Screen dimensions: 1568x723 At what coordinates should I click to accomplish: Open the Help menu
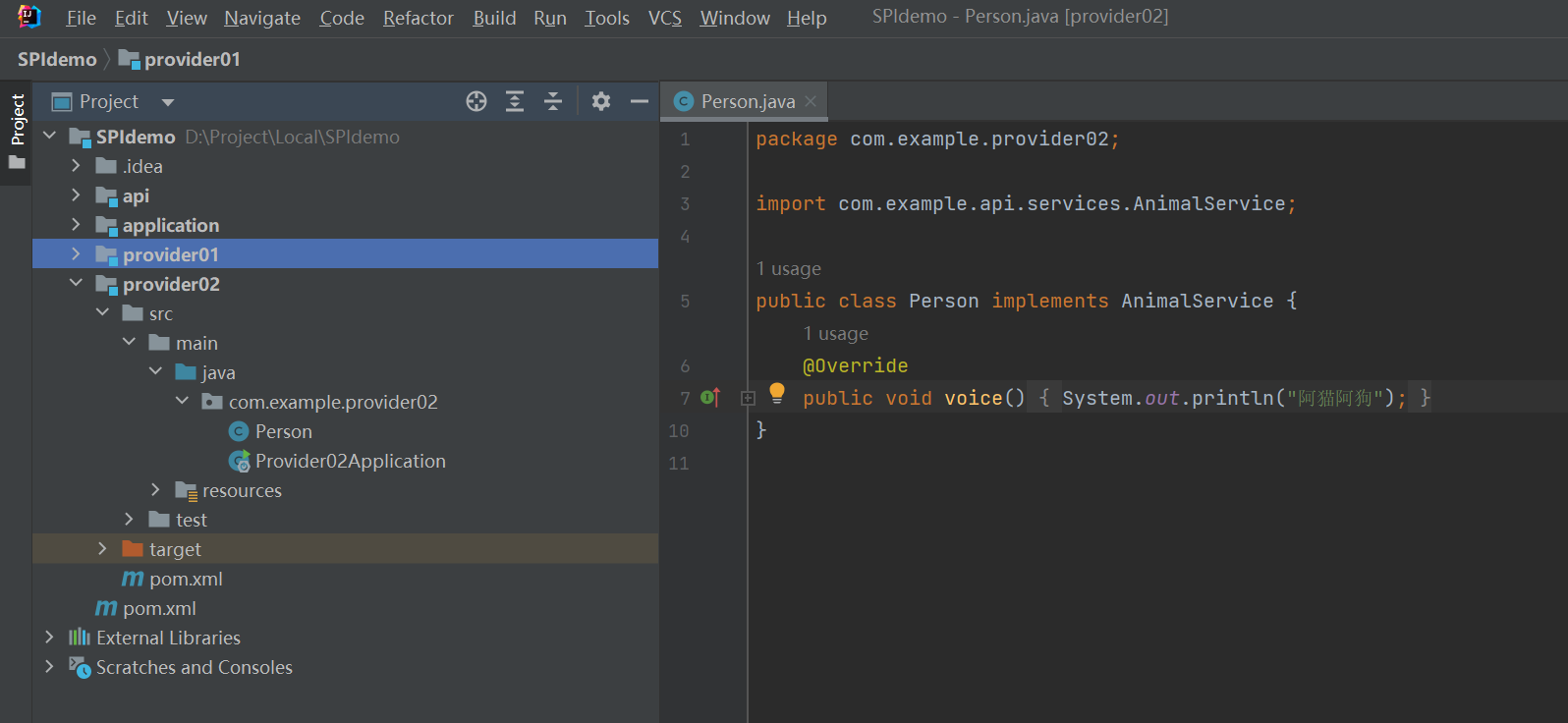click(807, 18)
